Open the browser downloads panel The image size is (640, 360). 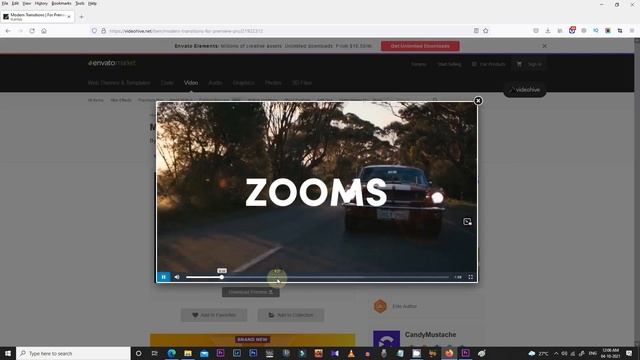pyautogui.click(x=548, y=31)
